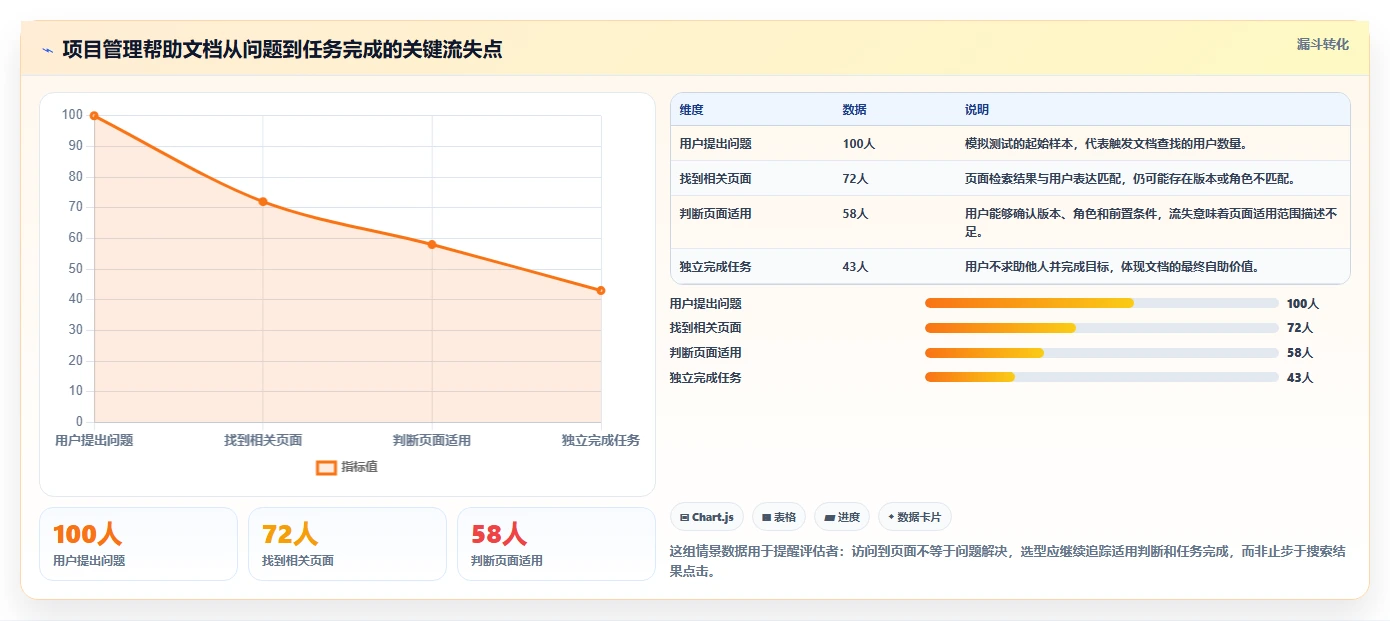Click the x-axis label 判断页面适用
1390x621 pixels.
click(x=432, y=440)
